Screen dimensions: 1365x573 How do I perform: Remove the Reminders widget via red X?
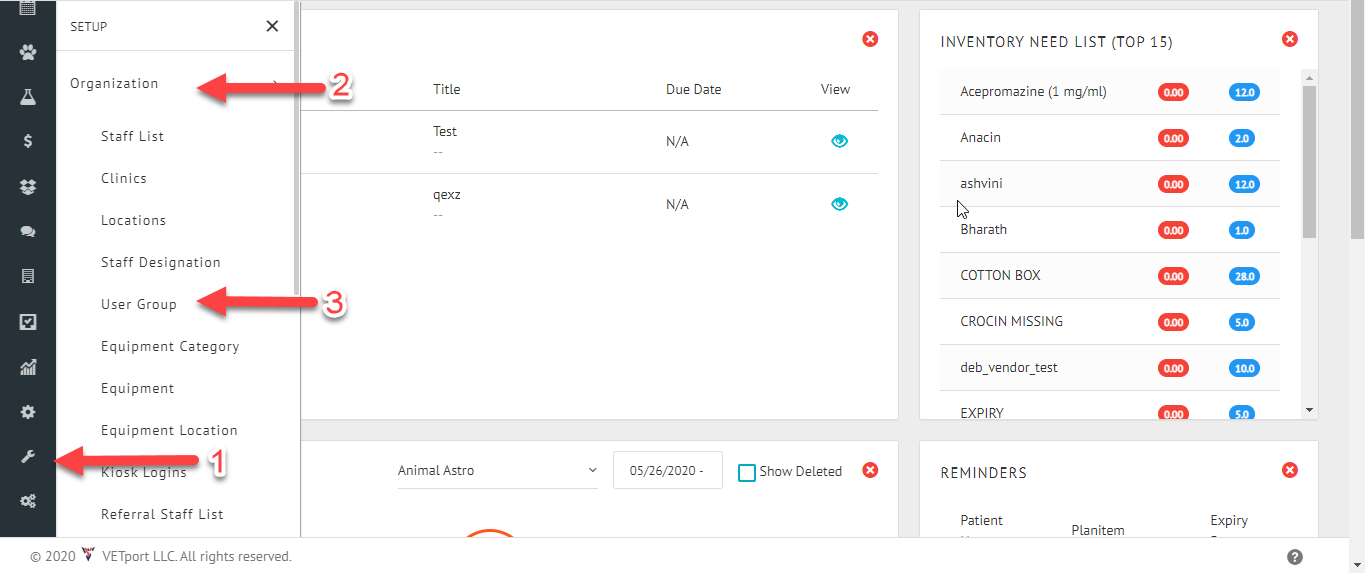click(x=1290, y=470)
